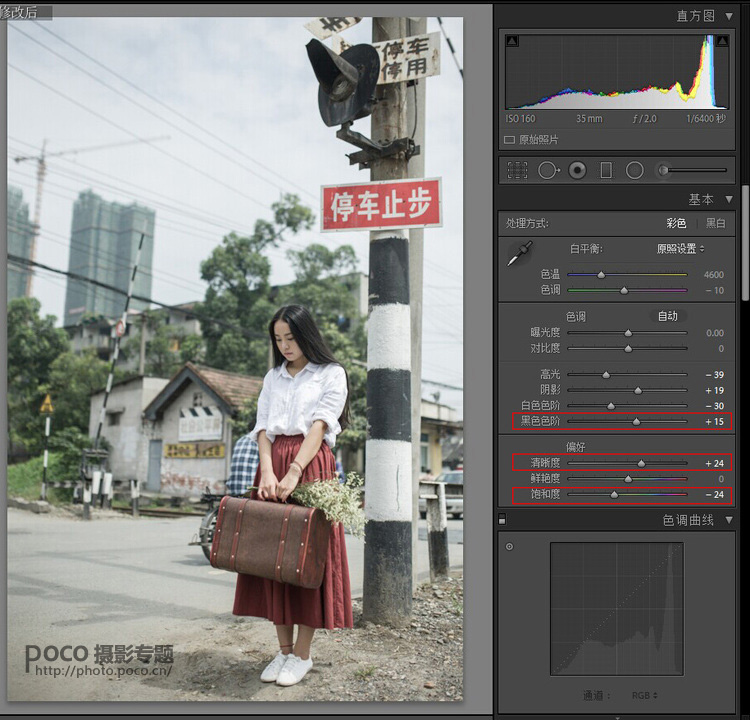Viewport: 750px width, 720px height.
Task: Click the histogram graph area
Action: click(617, 72)
